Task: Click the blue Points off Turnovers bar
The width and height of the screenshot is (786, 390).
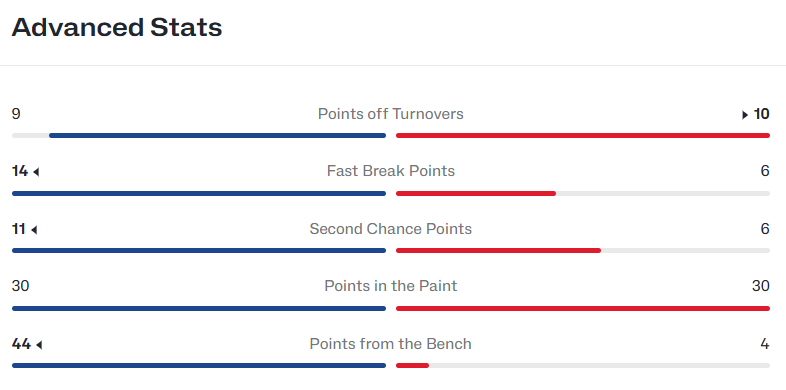Action: pos(218,135)
